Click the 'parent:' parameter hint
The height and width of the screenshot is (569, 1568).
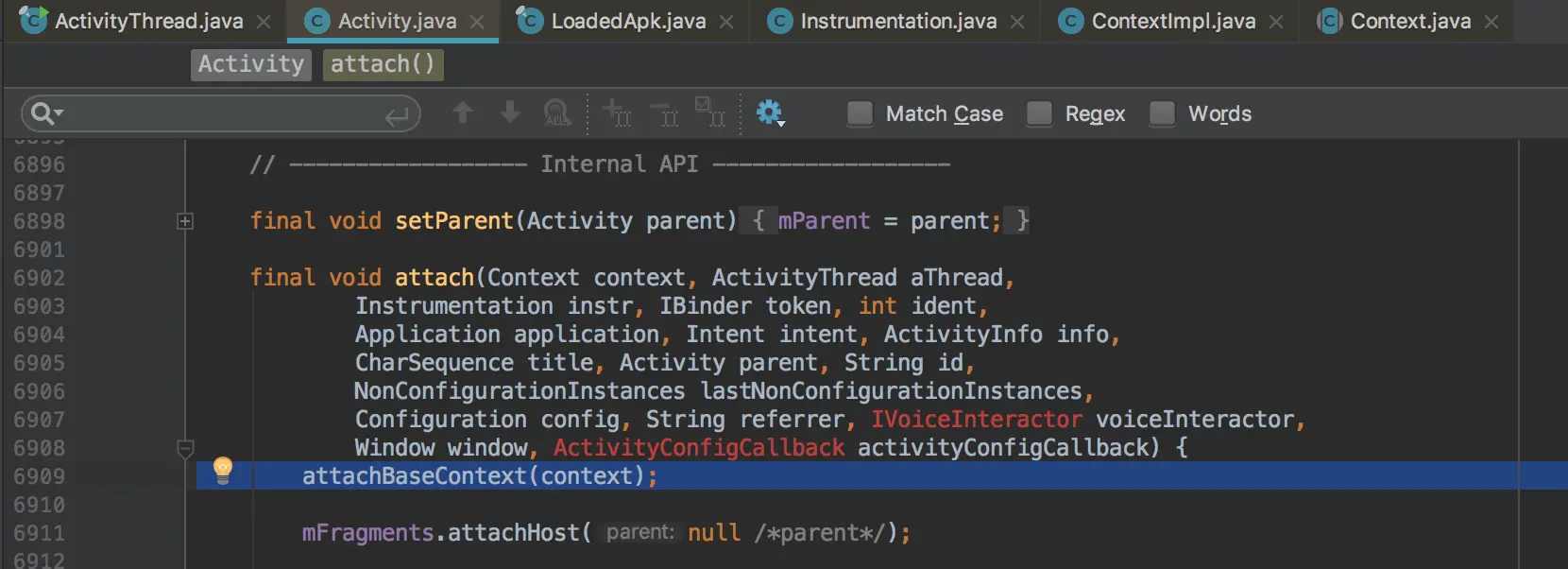coord(640,532)
